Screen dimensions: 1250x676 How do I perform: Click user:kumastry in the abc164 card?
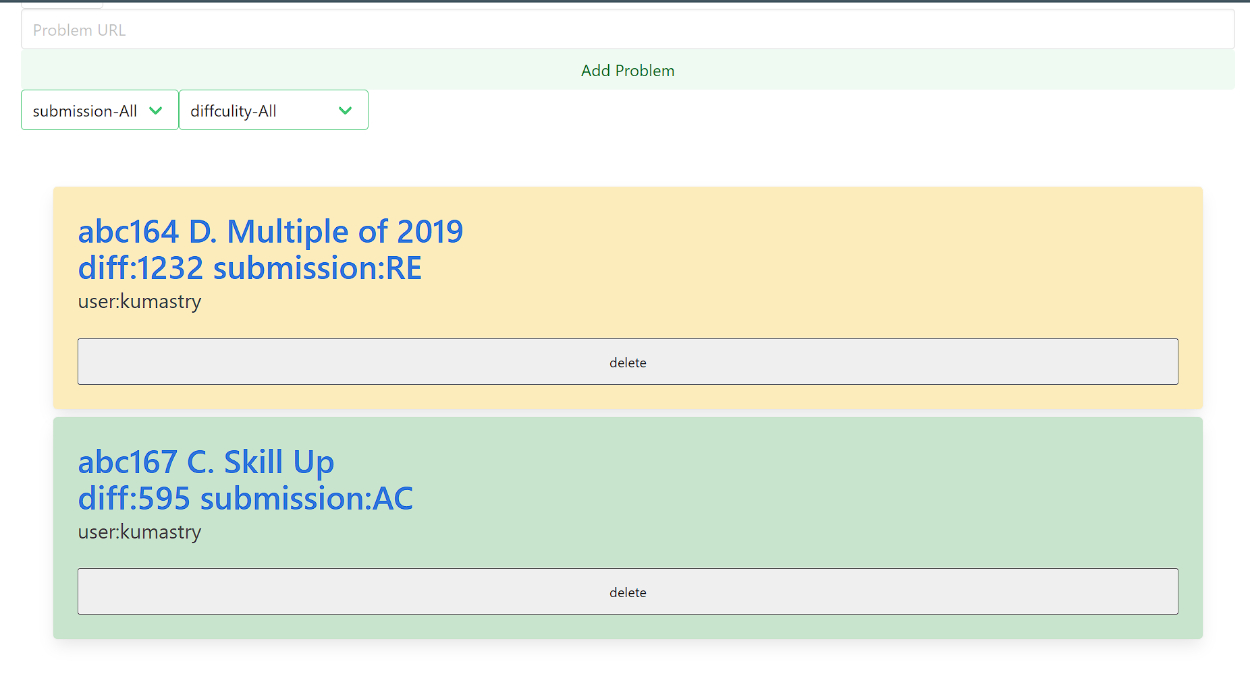pos(140,301)
